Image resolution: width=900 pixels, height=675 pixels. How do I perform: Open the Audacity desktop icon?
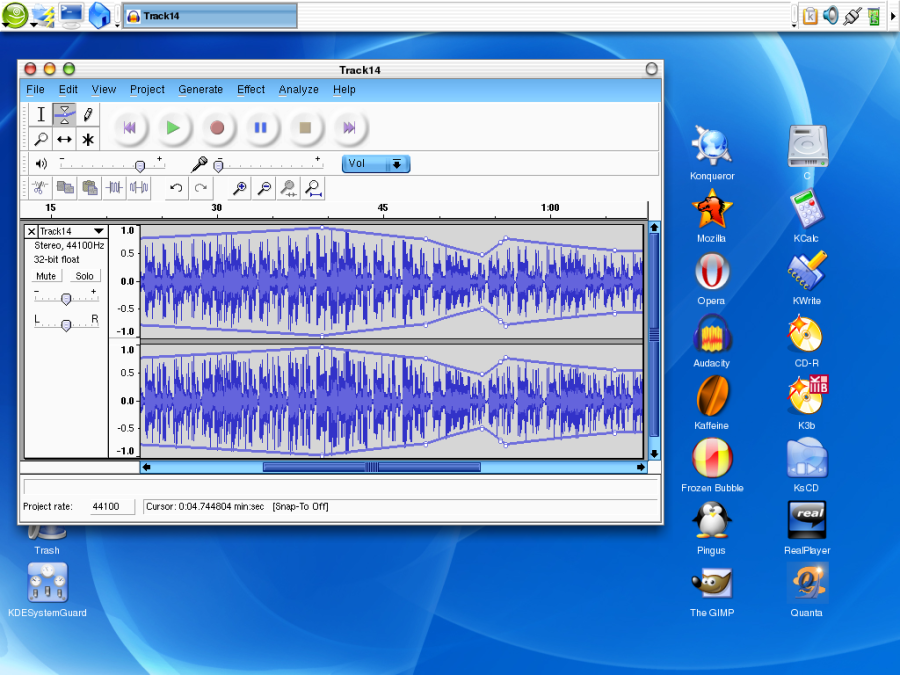coord(712,342)
